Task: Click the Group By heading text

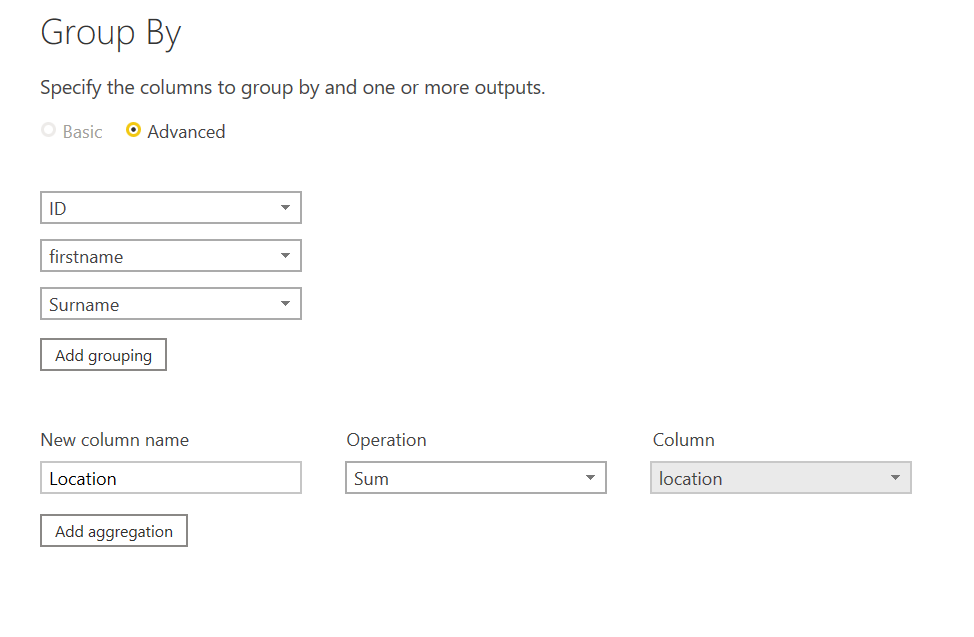Action: pos(111,32)
